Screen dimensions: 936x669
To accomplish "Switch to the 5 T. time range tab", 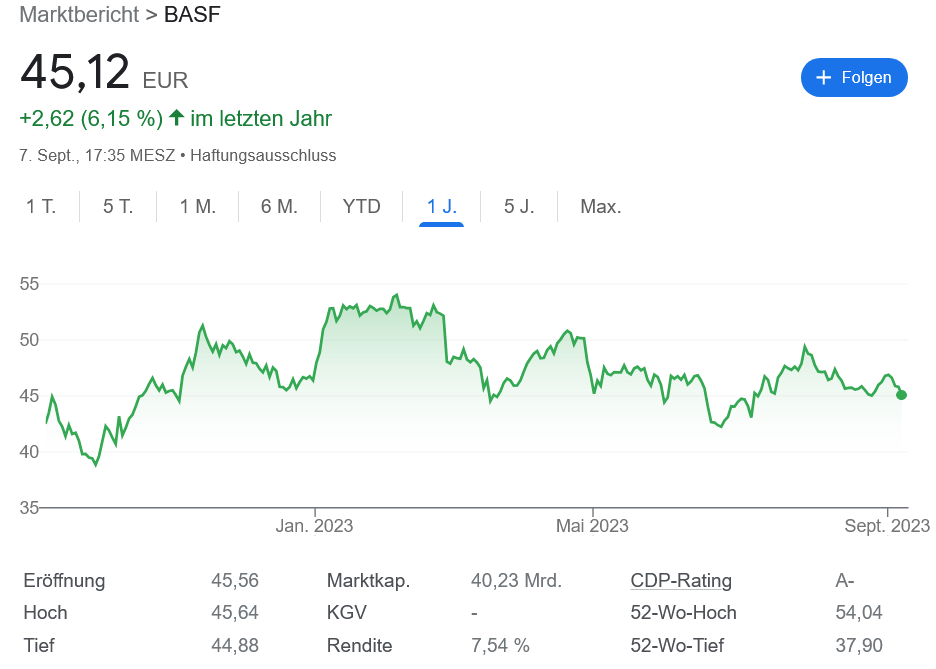I will (x=117, y=206).
